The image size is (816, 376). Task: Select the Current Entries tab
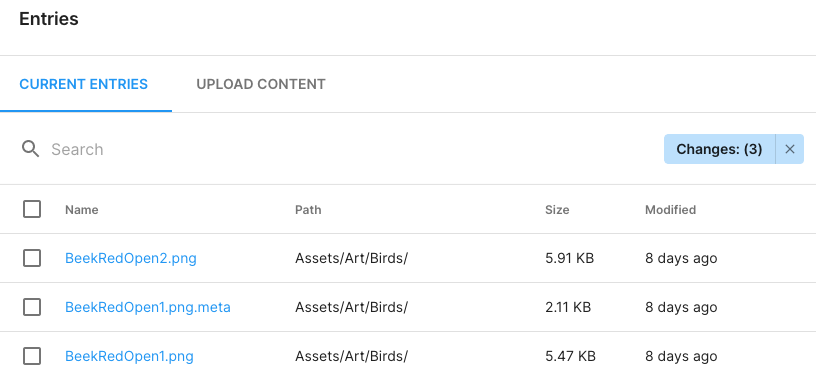point(84,84)
